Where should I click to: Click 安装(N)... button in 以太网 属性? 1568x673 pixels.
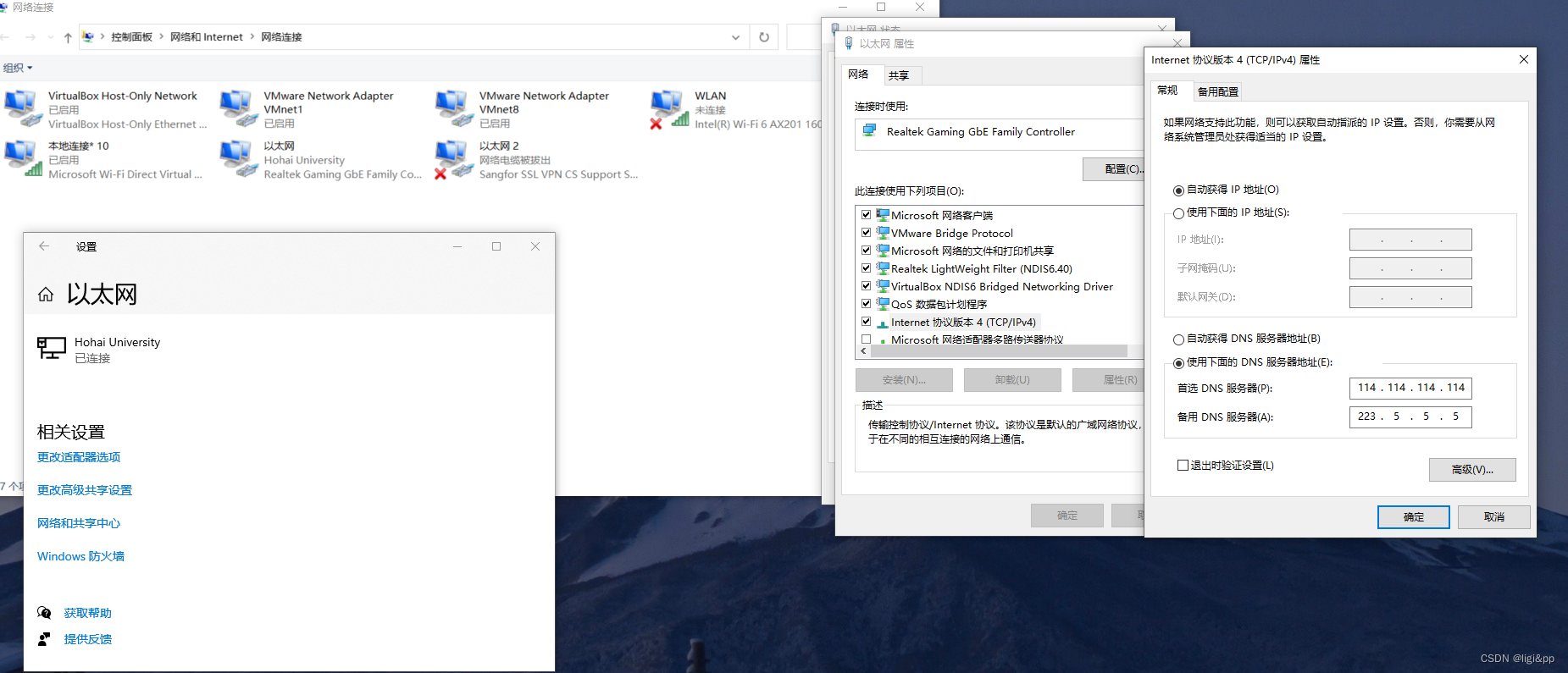click(904, 380)
